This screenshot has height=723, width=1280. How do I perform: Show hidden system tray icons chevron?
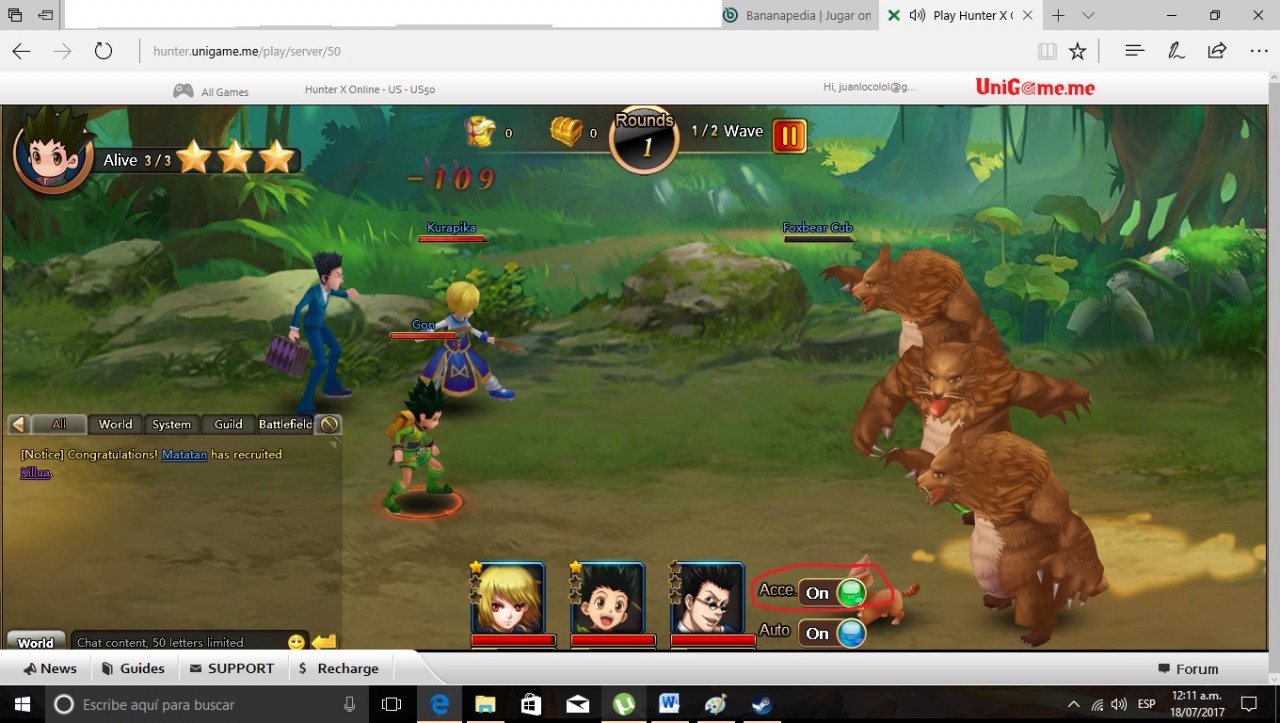[1074, 704]
